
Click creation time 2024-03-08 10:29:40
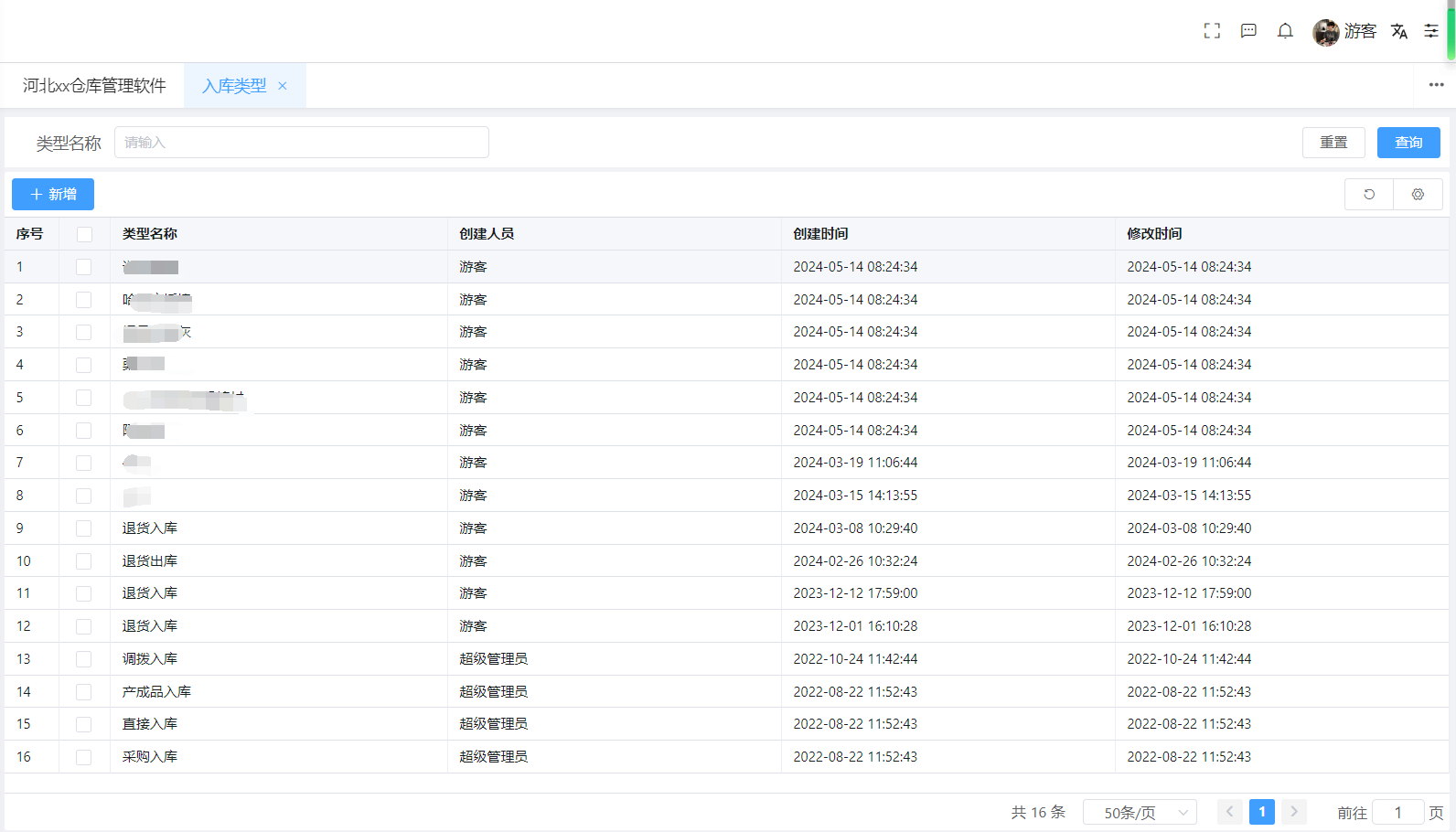tap(855, 528)
